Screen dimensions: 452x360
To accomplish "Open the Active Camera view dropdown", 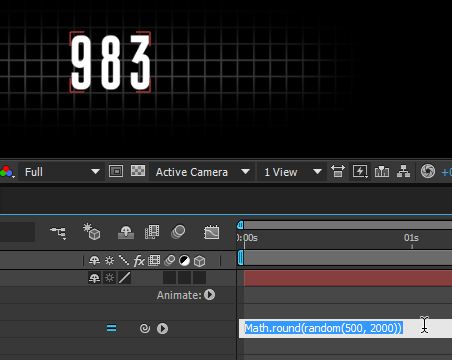I will (202, 172).
